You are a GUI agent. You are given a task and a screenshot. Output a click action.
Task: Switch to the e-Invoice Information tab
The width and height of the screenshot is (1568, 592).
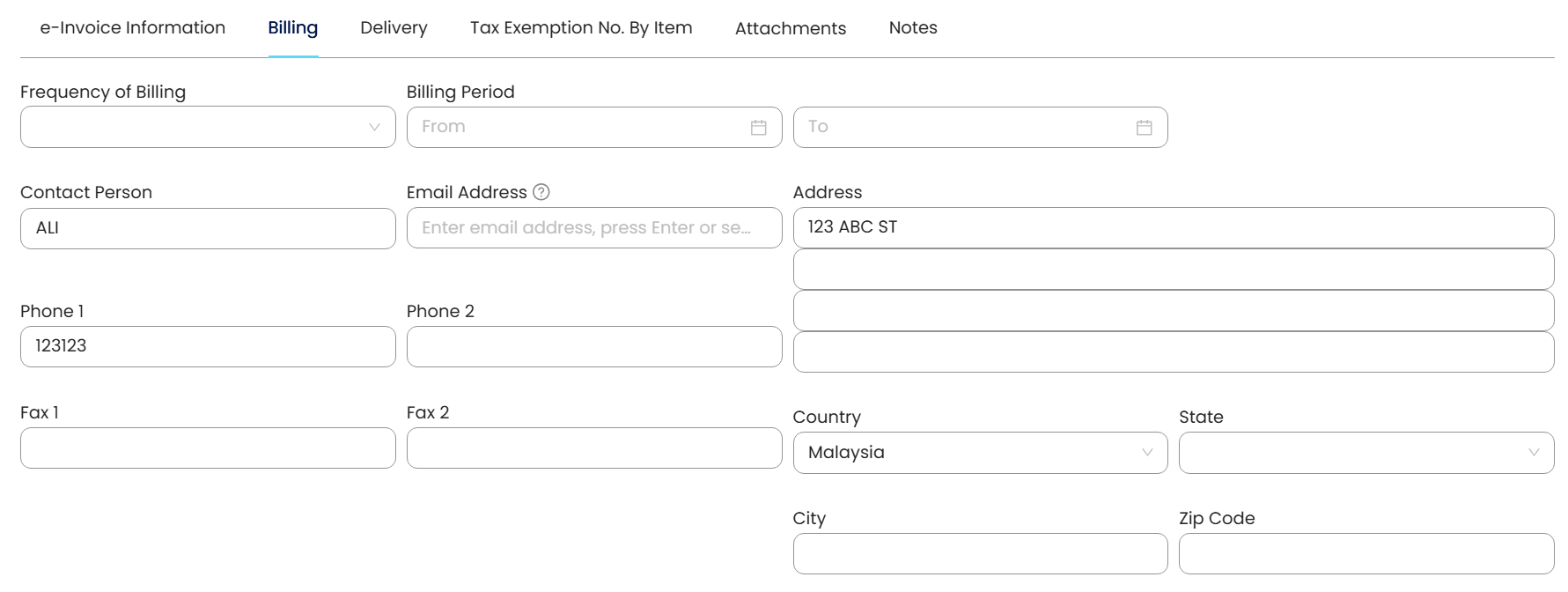[x=133, y=28]
